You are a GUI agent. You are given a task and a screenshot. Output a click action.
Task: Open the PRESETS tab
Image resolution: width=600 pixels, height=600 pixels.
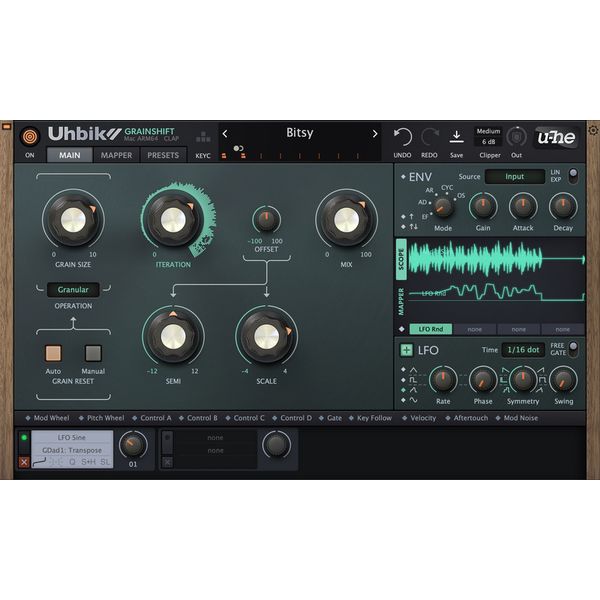click(162, 155)
